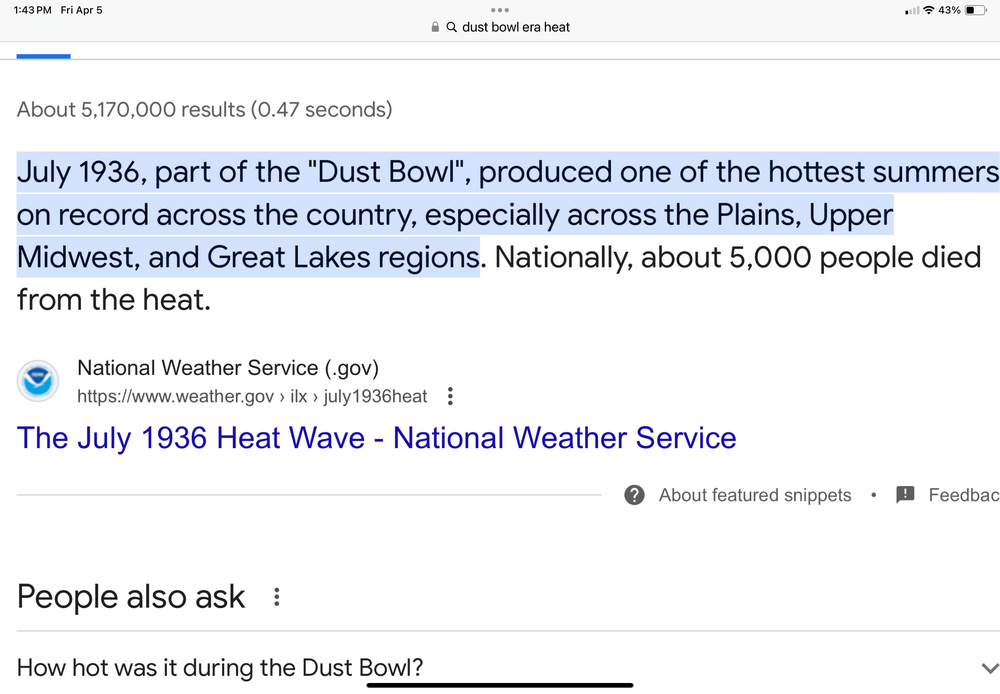Open 'The July 1936 Heat Wave' link

click(376, 438)
